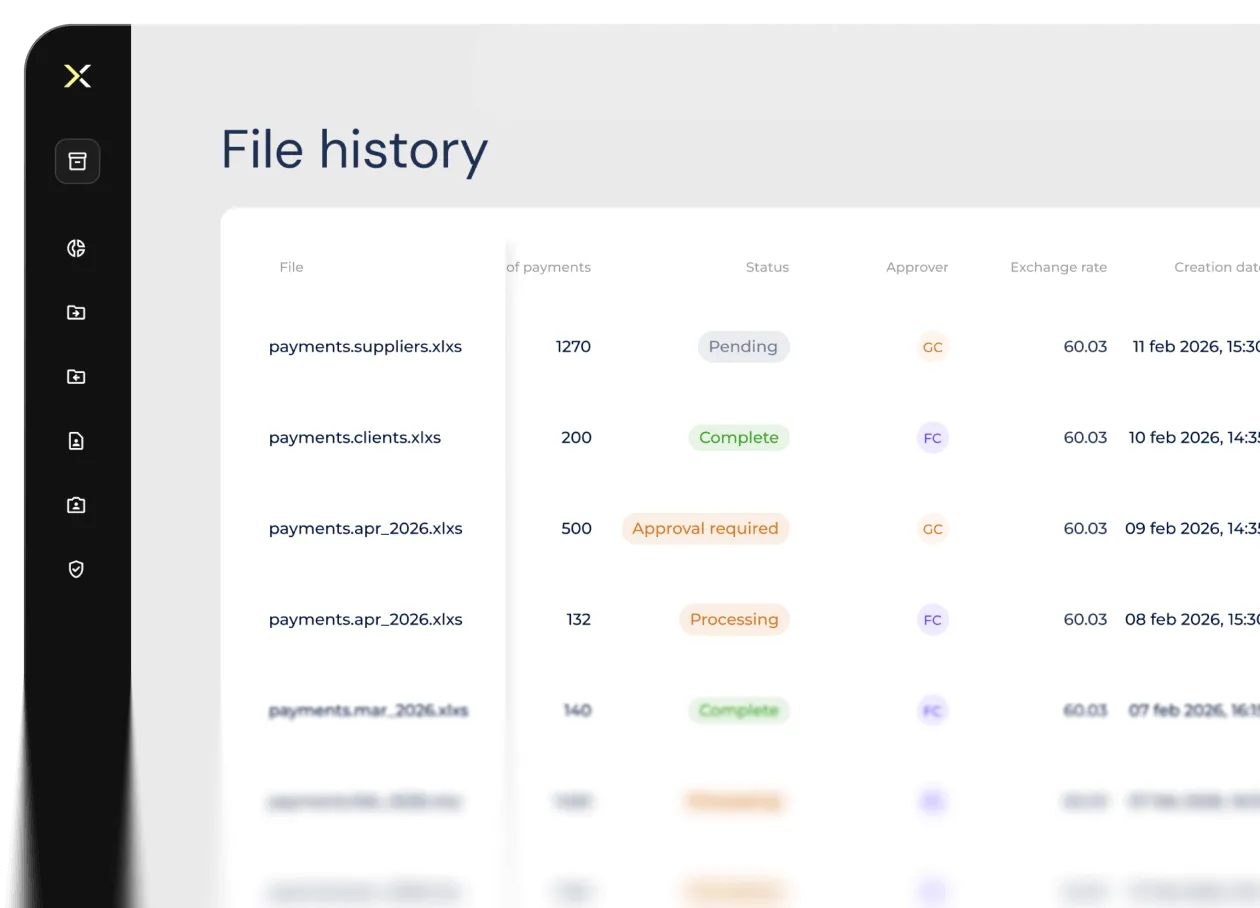Click the Approval required status badge
Screen dimensions: 1260x908
[x=705, y=529]
